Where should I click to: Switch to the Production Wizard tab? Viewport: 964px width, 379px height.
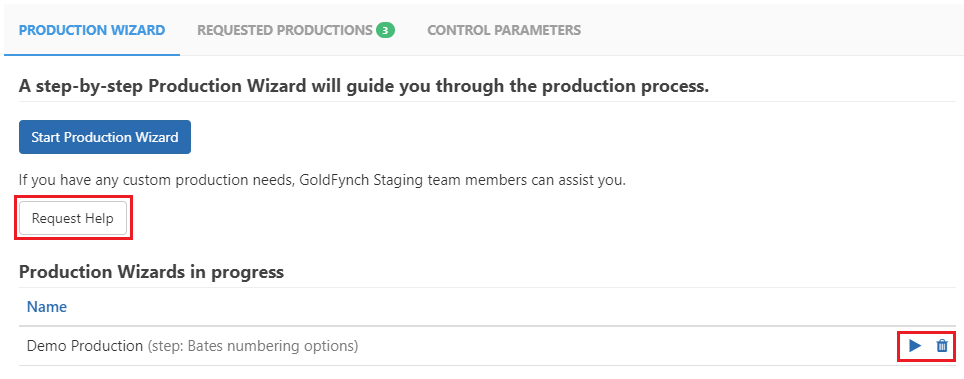pyautogui.click(x=92, y=30)
